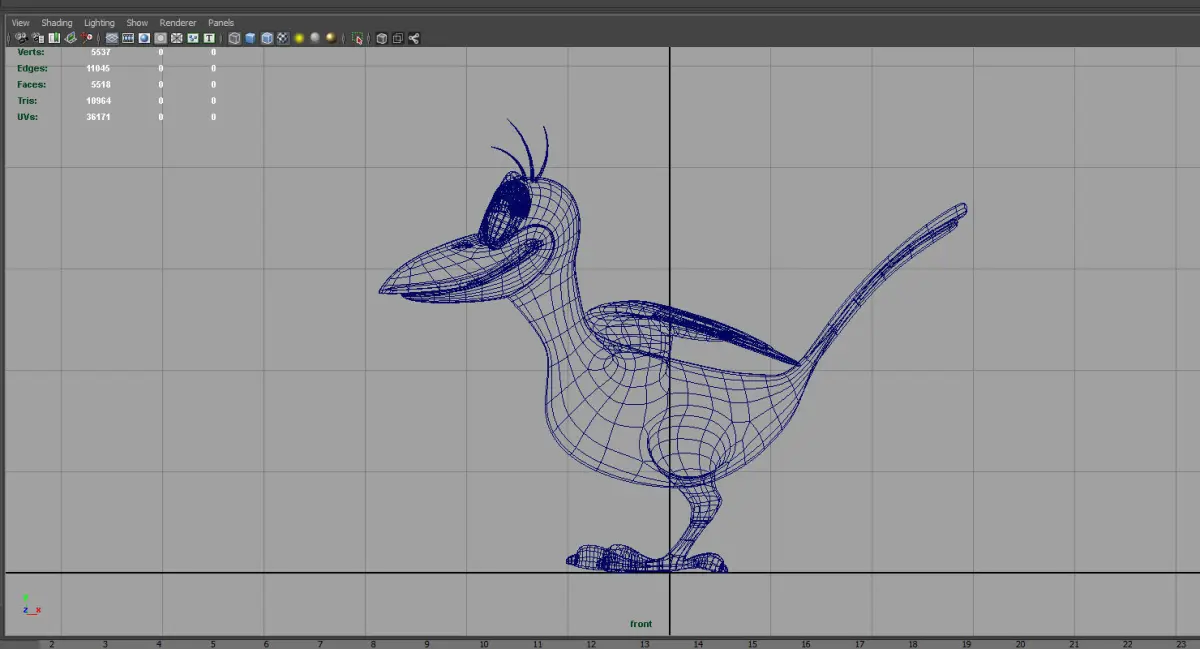Screen dimensions: 1200x649
Task: Click the UVs value 36171
Action: (x=98, y=117)
